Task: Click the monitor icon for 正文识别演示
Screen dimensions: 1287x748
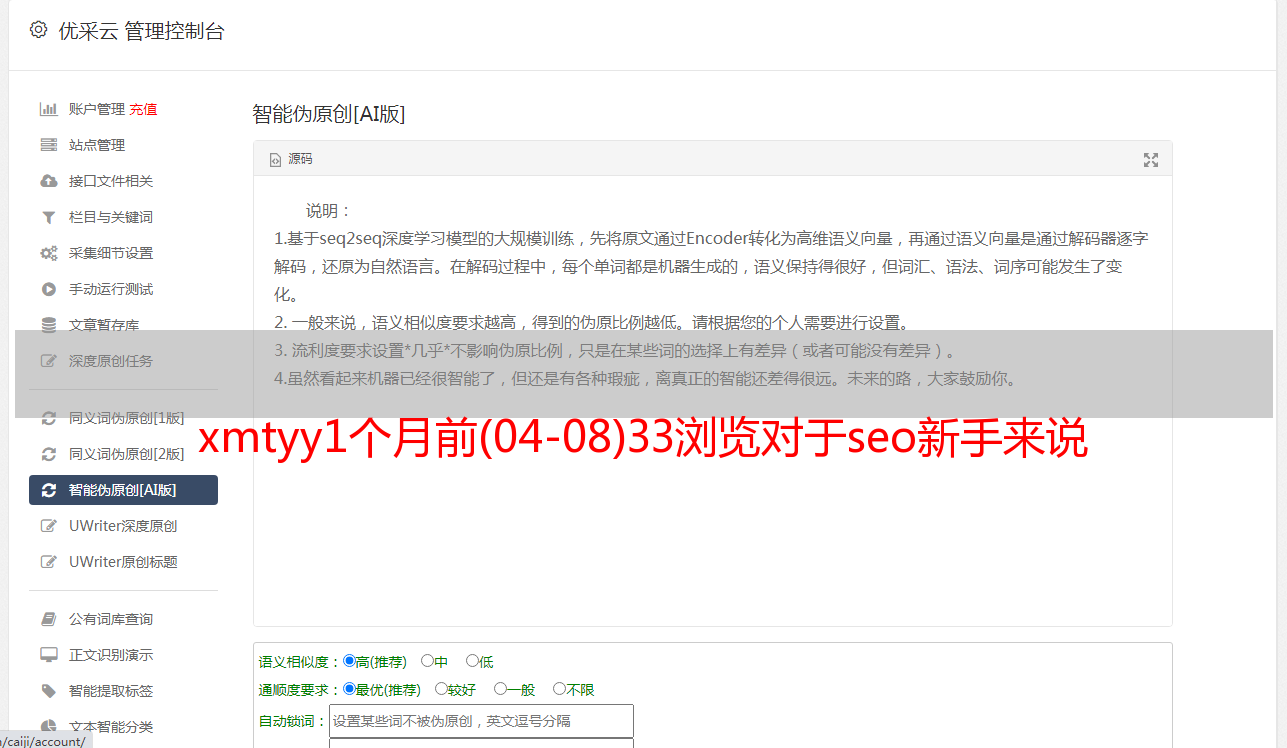Action: tap(48, 655)
